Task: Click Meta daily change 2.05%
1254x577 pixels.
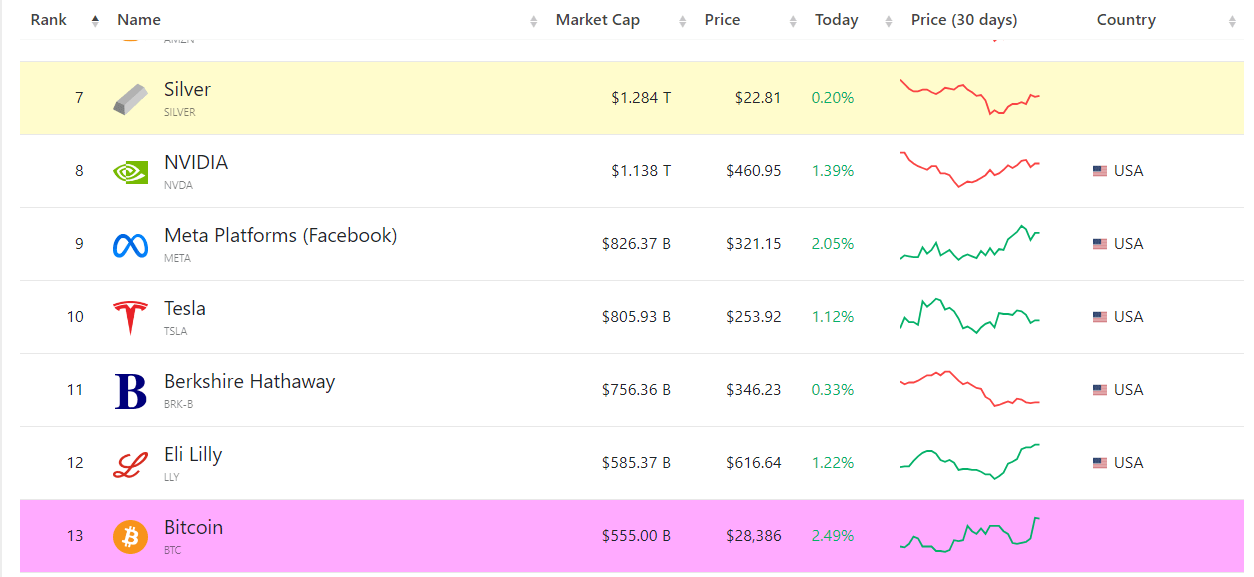Action: pos(833,244)
